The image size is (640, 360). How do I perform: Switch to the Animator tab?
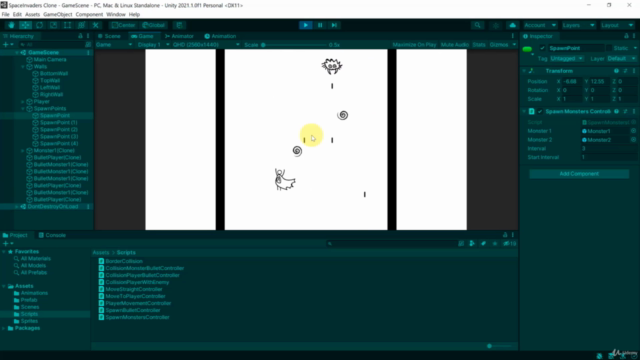click(x=179, y=36)
